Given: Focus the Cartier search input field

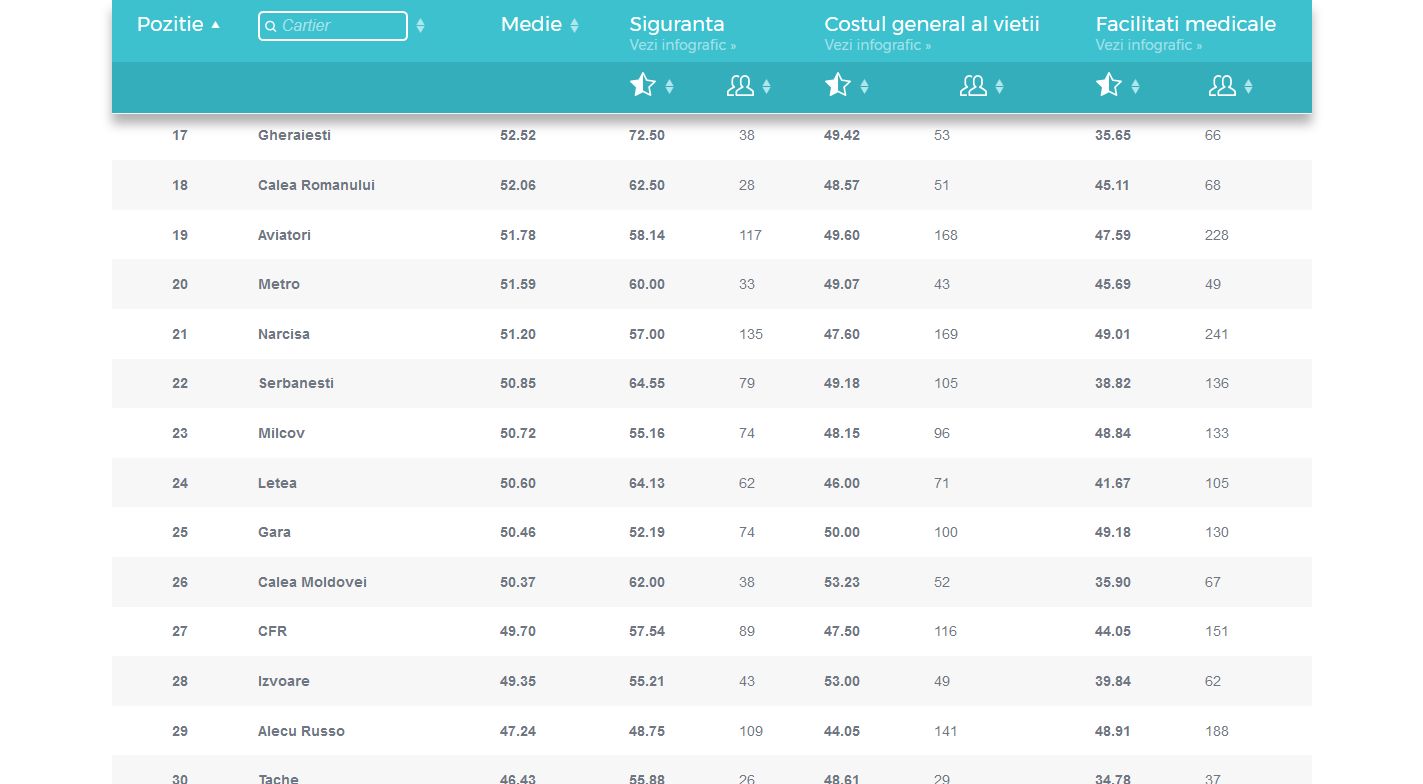Looking at the screenshot, I should click(x=340, y=26).
